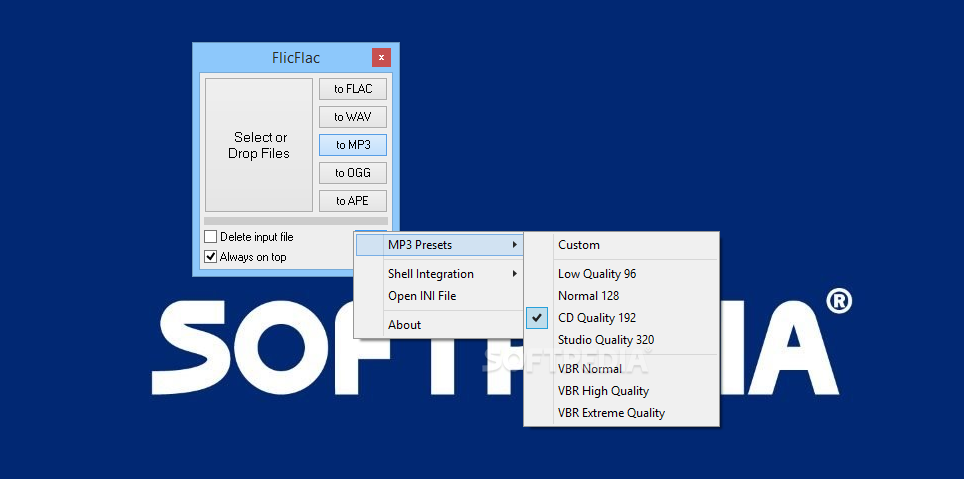Select the Custom MP3 preset
Viewport: 964px width, 479px height.
[x=622, y=245]
